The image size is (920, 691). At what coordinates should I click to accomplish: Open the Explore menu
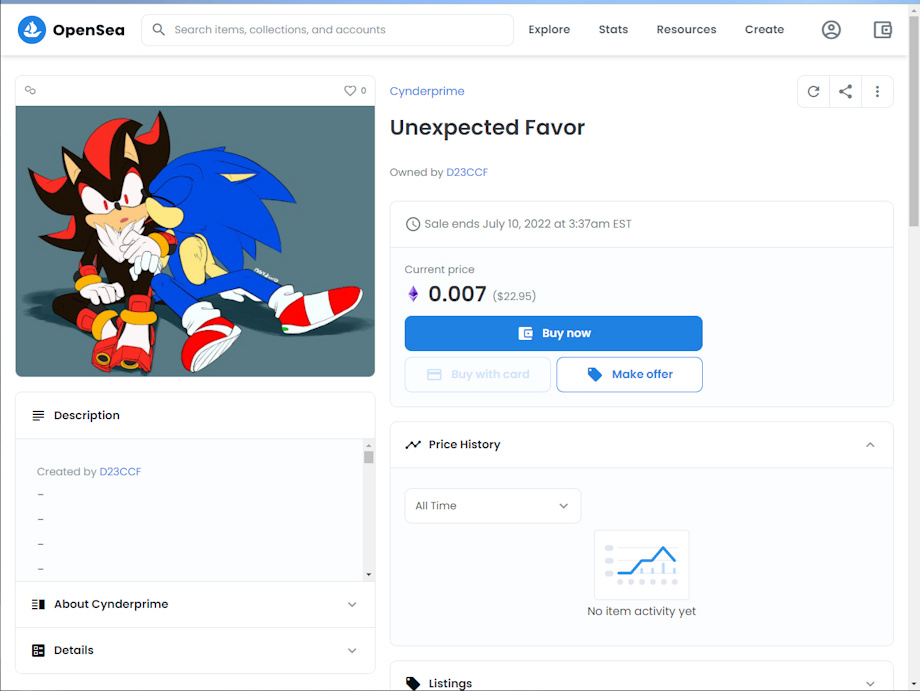click(x=549, y=30)
